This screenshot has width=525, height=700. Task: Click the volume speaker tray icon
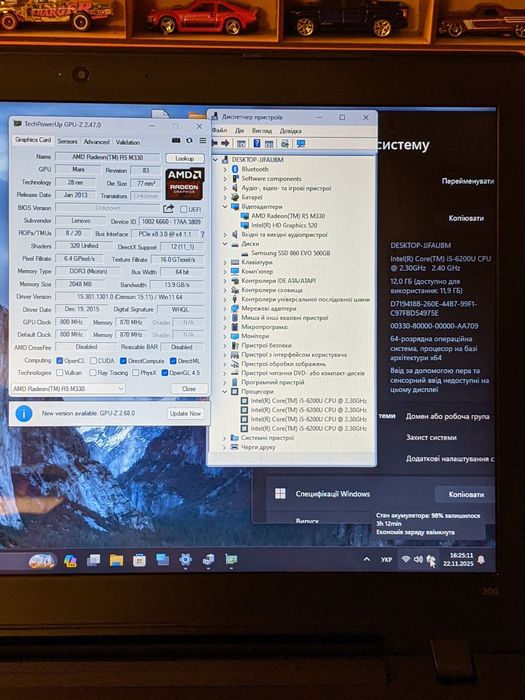point(418,559)
